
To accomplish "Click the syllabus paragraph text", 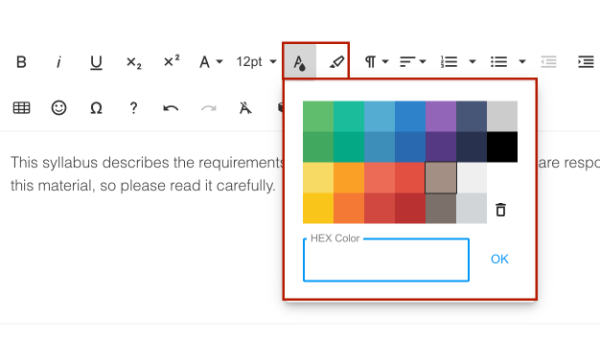I will pos(147,174).
